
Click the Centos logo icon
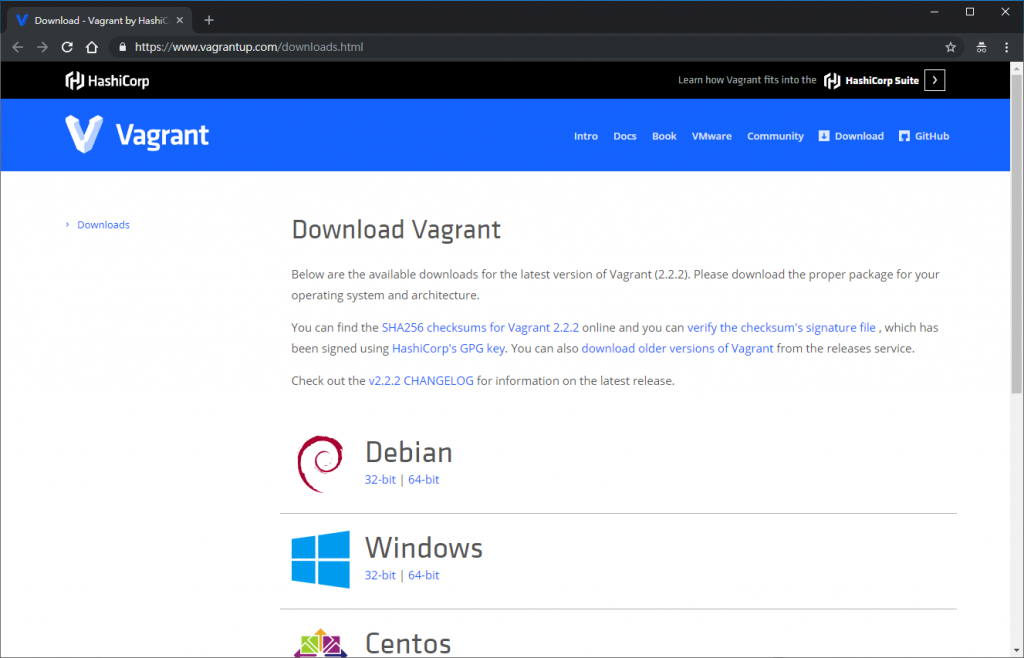(321, 643)
